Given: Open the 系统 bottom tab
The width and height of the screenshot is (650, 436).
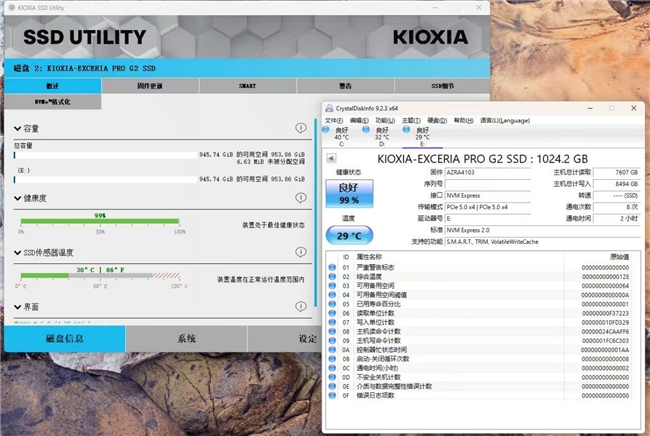Looking at the screenshot, I should tap(187, 338).
